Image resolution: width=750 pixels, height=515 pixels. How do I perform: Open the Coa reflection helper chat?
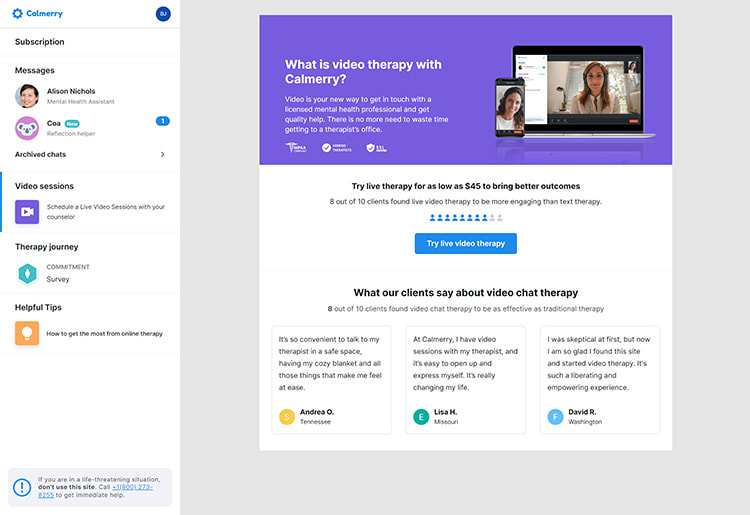coord(90,128)
